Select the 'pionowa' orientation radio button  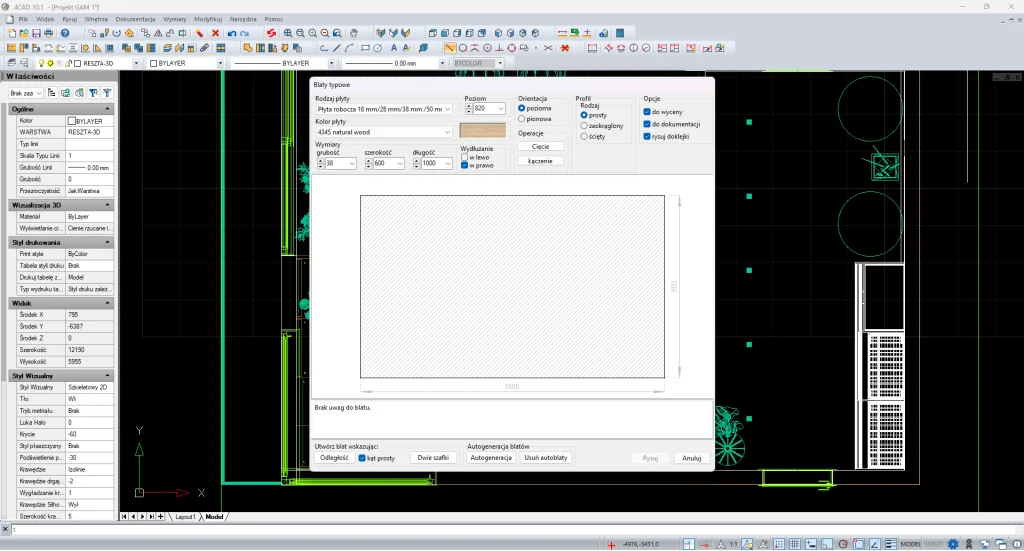pos(521,119)
